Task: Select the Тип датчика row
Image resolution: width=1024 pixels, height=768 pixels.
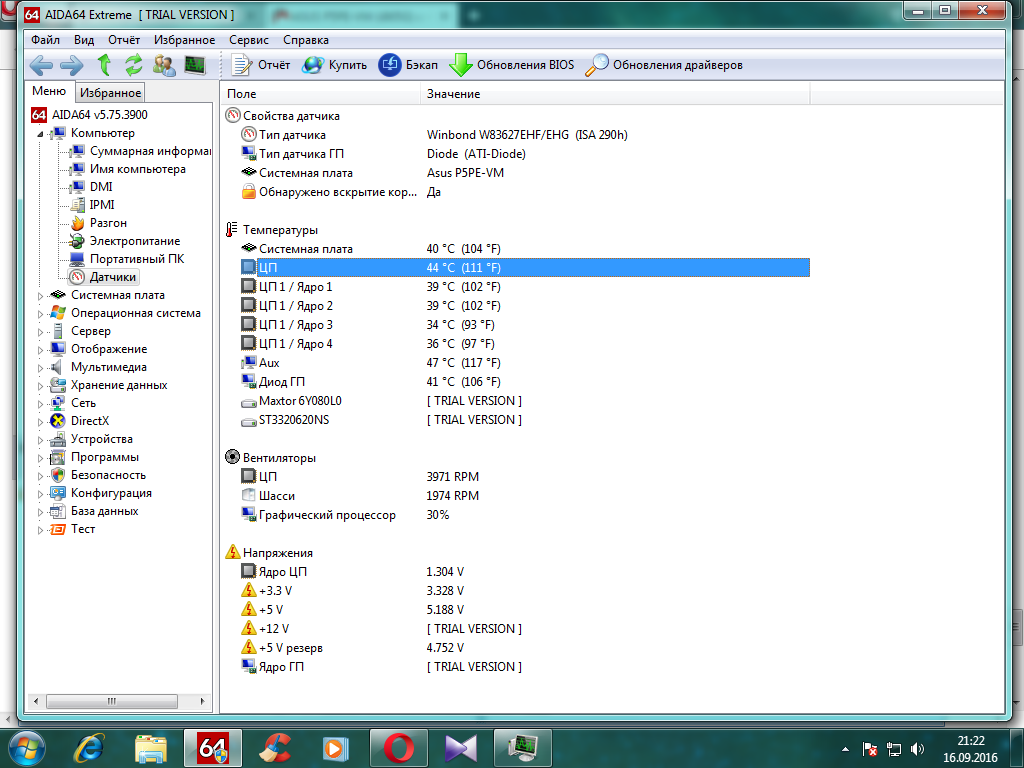Action: [x=525, y=135]
